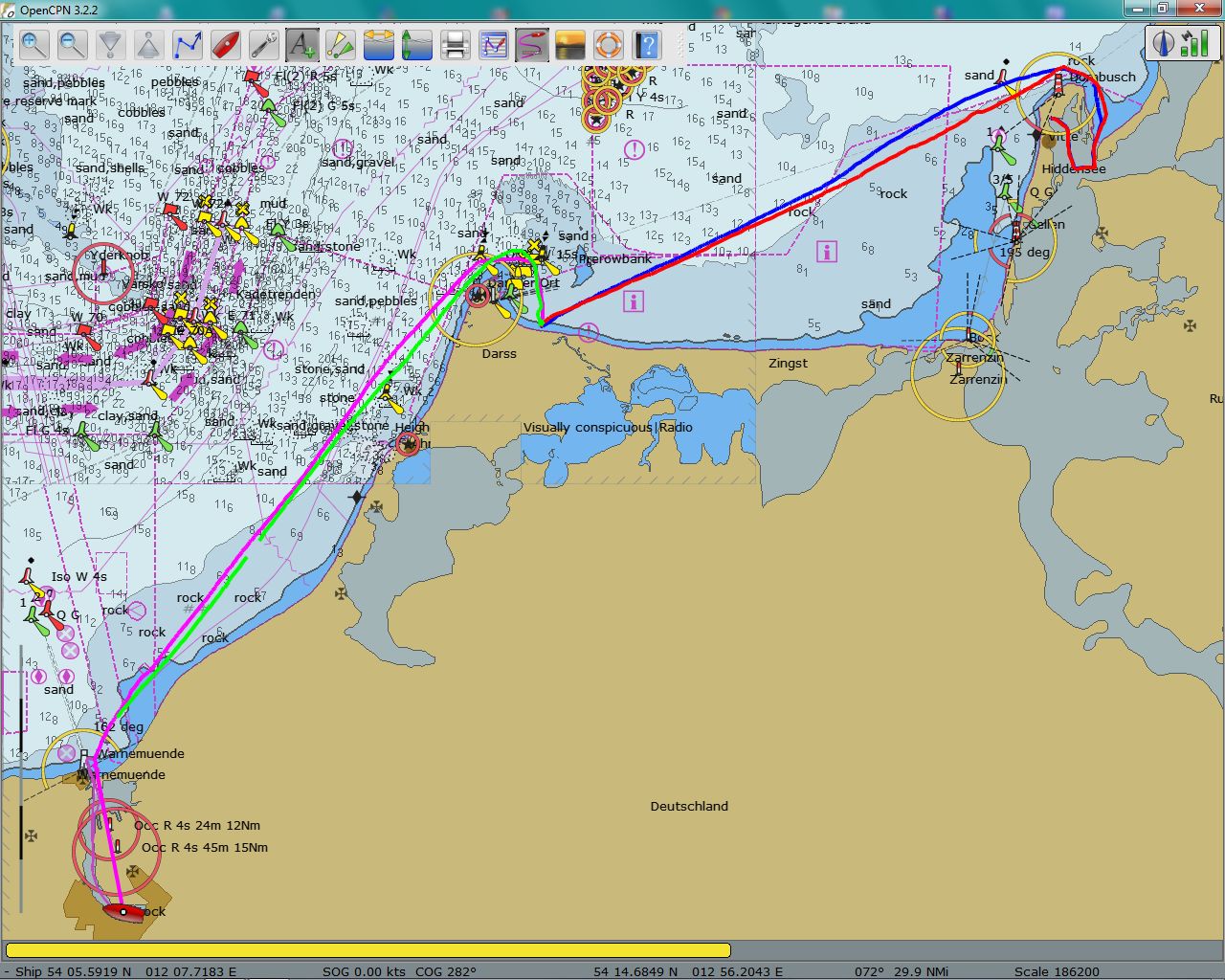Viewport: 1225px width, 980px height.
Task: Print the chart using printer icon
Action: tap(456, 45)
